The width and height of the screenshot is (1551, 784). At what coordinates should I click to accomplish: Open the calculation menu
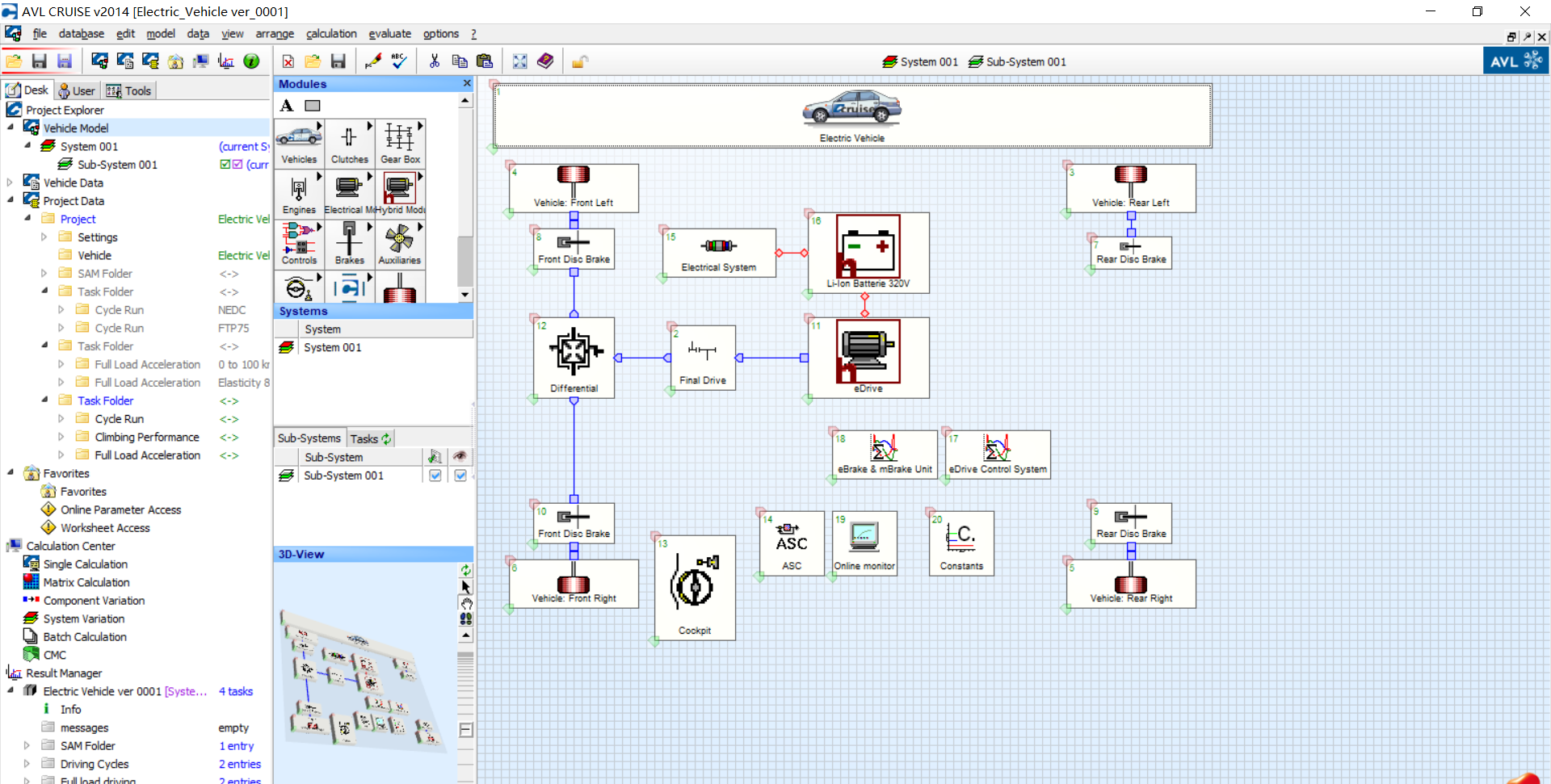coord(330,34)
